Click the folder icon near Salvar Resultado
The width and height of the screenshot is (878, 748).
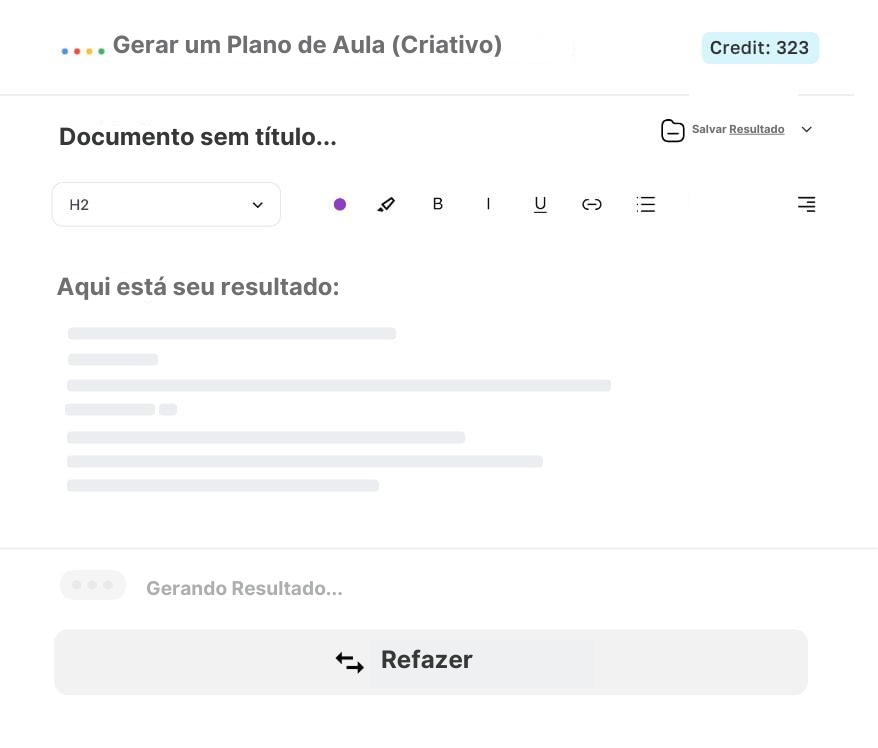click(673, 130)
